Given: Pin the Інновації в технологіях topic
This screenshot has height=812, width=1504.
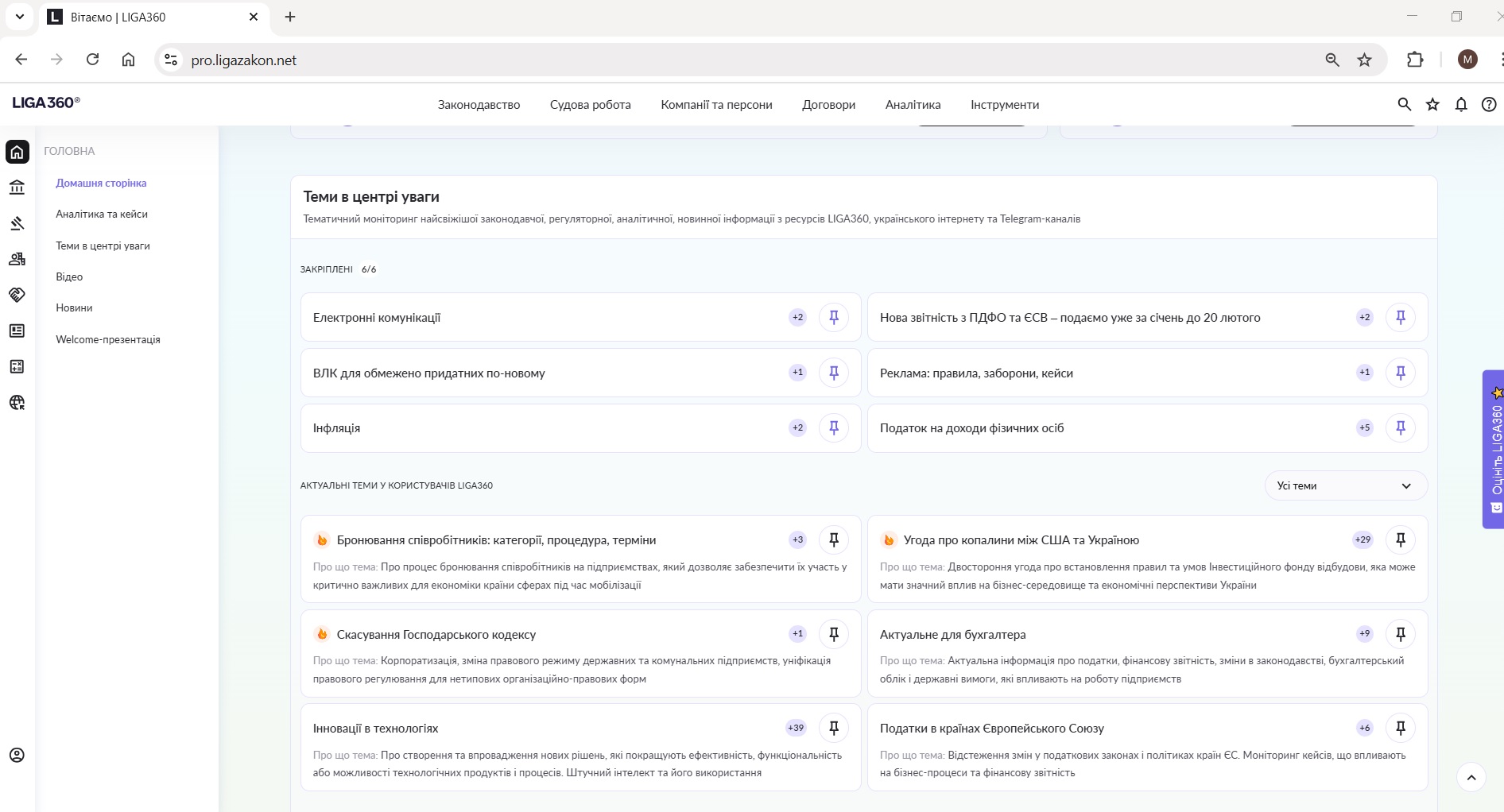Looking at the screenshot, I should [833, 728].
